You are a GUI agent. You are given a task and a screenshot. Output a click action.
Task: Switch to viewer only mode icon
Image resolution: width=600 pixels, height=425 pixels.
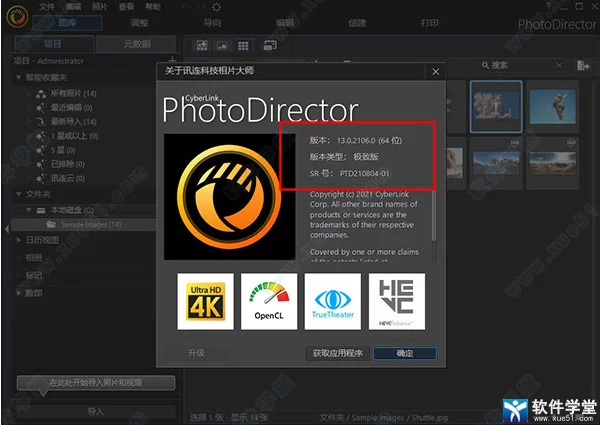click(222, 46)
